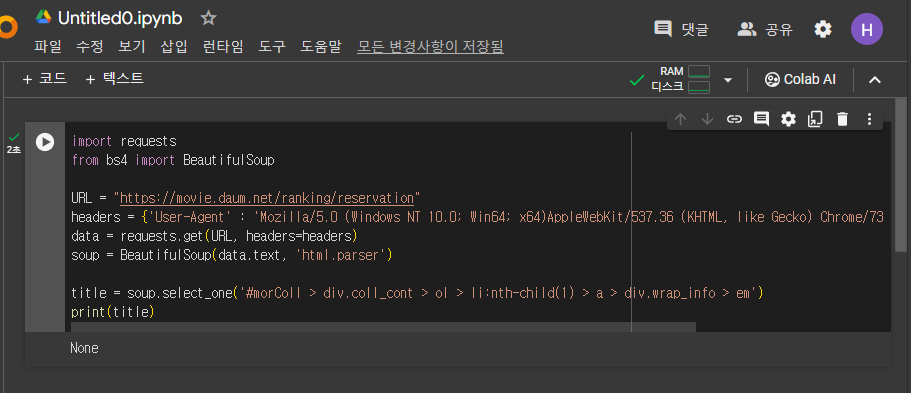911x393 pixels.
Task: Open 도움말 menu
Action: click(321, 47)
